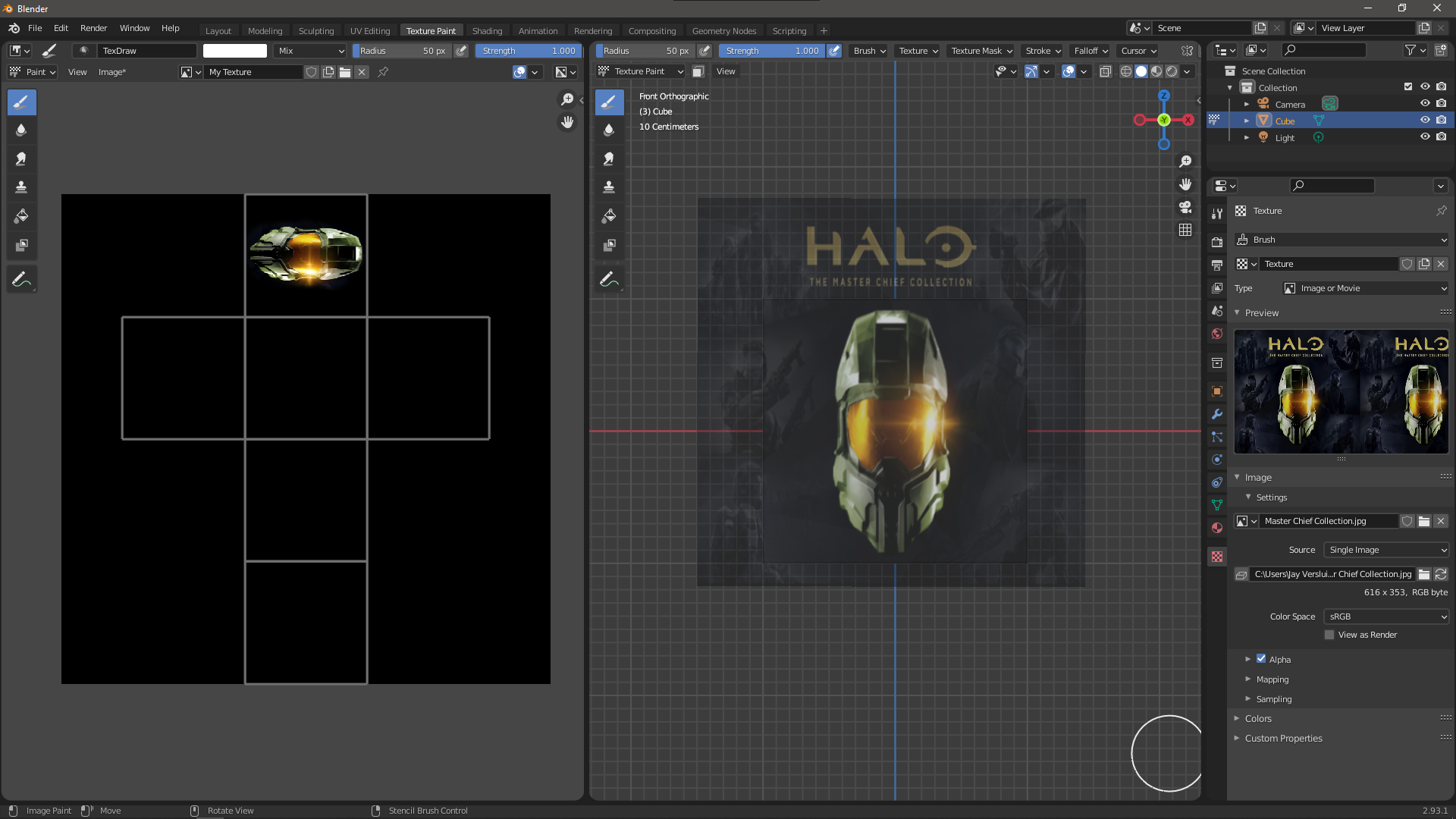The height and width of the screenshot is (819, 1456).
Task: Toggle visibility of the Light object
Action: pyautogui.click(x=1425, y=137)
